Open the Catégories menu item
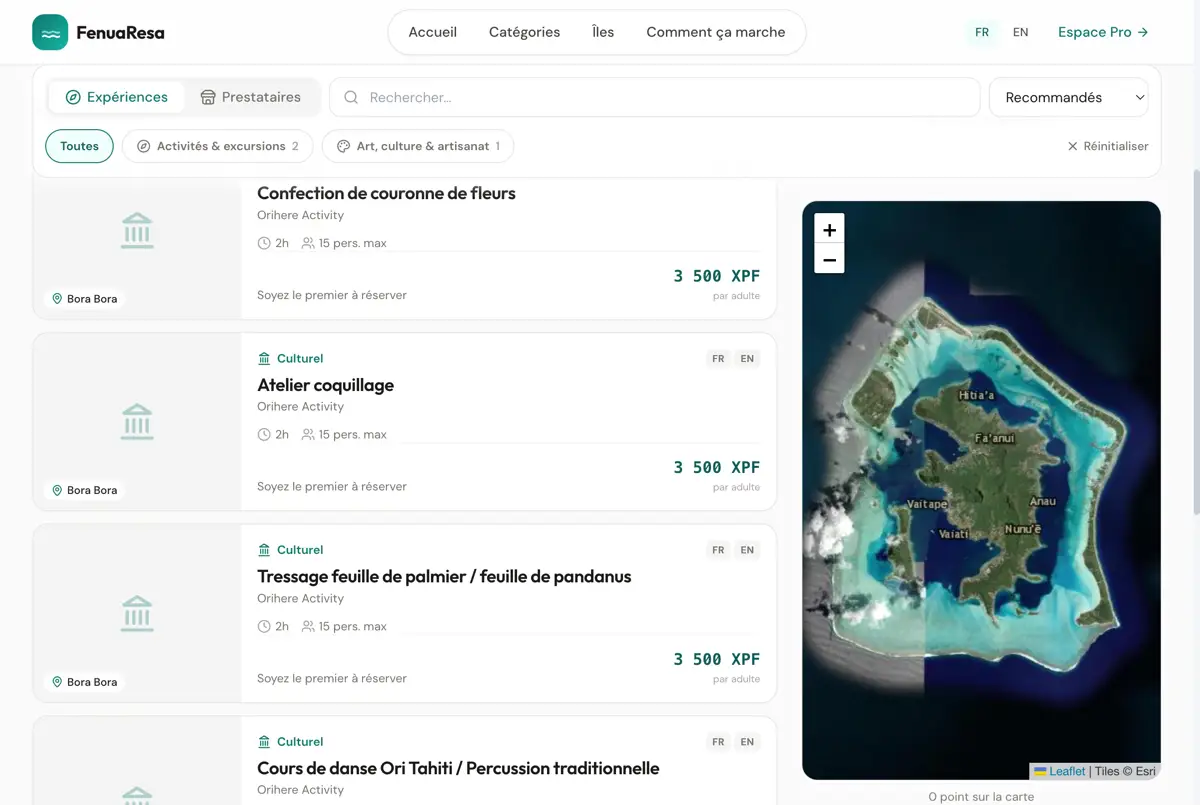The height and width of the screenshot is (805, 1200). tap(524, 32)
